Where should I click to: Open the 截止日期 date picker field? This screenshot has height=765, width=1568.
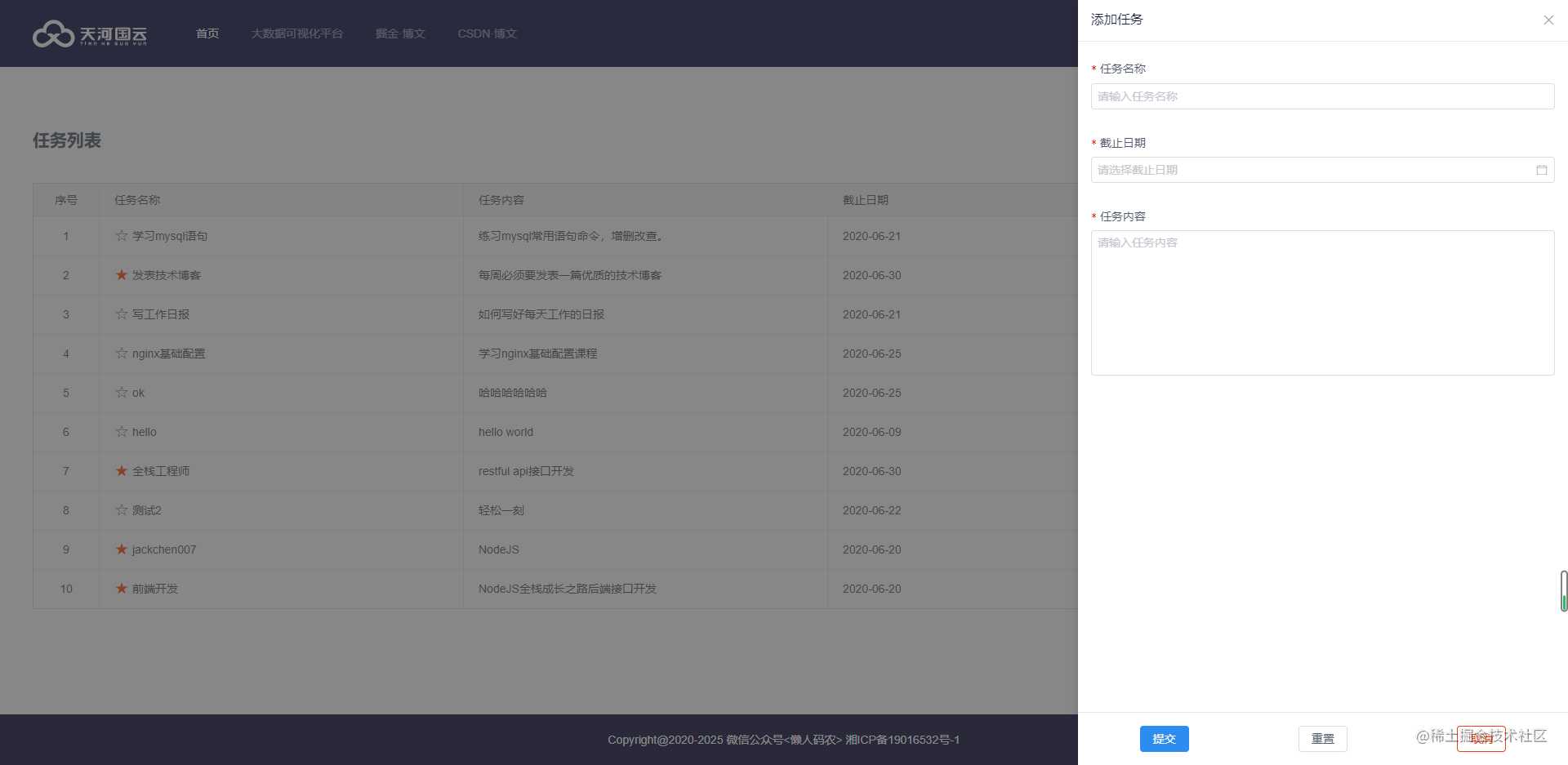(1322, 170)
